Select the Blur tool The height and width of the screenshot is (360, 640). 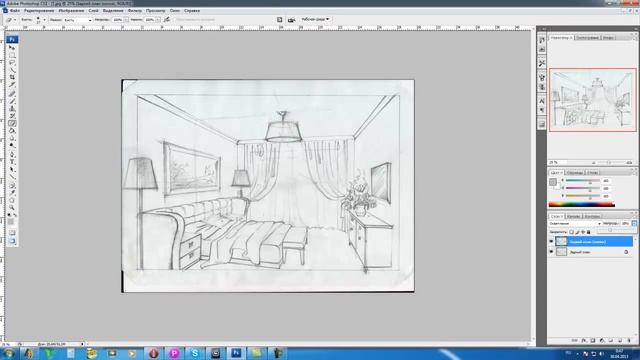(12, 138)
